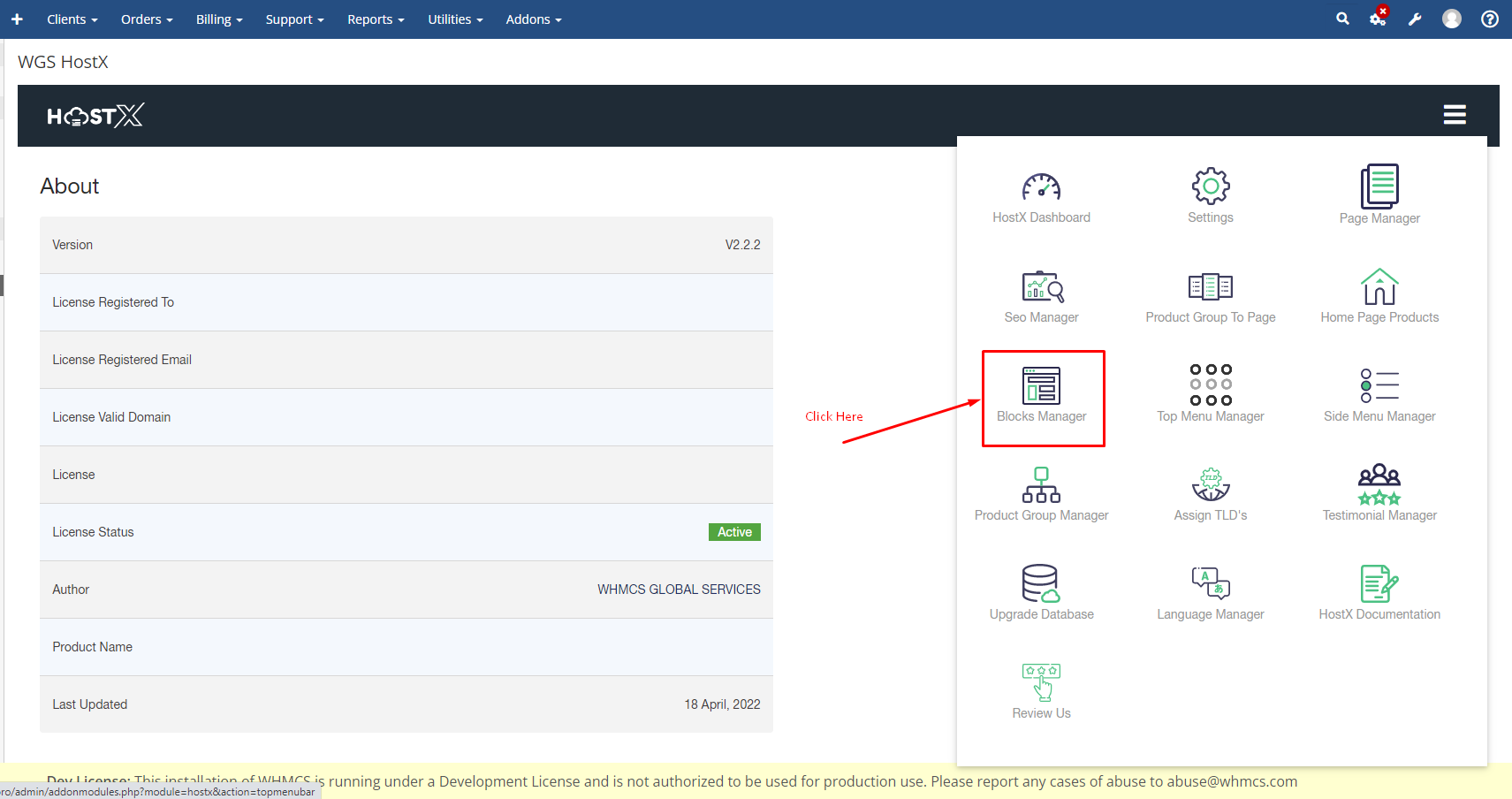Toggle the hamburger menu in HostX header
The image size is (1512, 799).
point(1455,115)
